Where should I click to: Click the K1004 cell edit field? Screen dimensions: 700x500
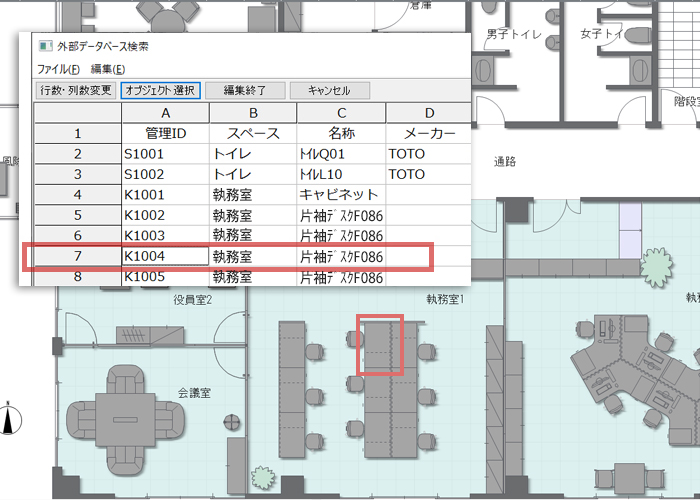click(165, 256)
